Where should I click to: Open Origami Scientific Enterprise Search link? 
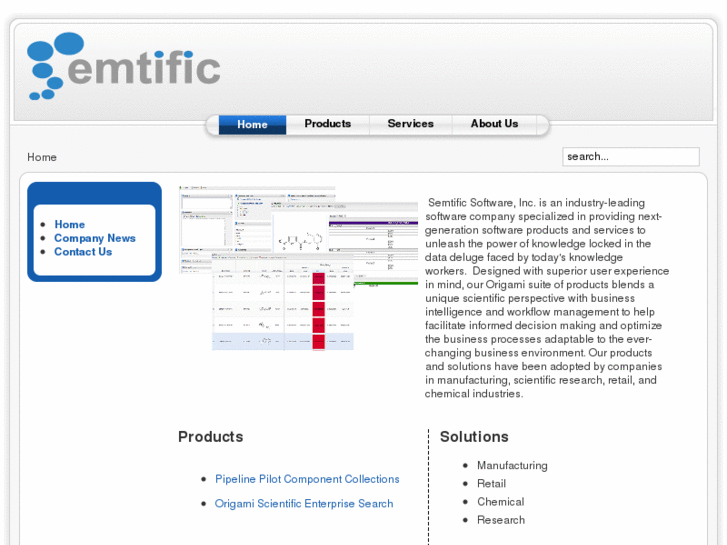pyautogui.click(x=304, y=504)
